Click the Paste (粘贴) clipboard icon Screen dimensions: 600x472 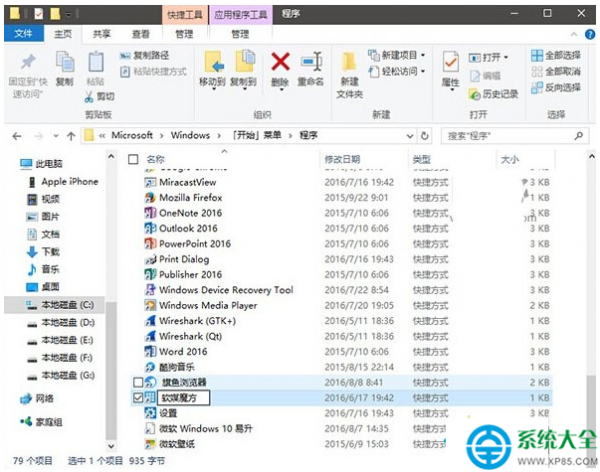(x=96, y=62)
